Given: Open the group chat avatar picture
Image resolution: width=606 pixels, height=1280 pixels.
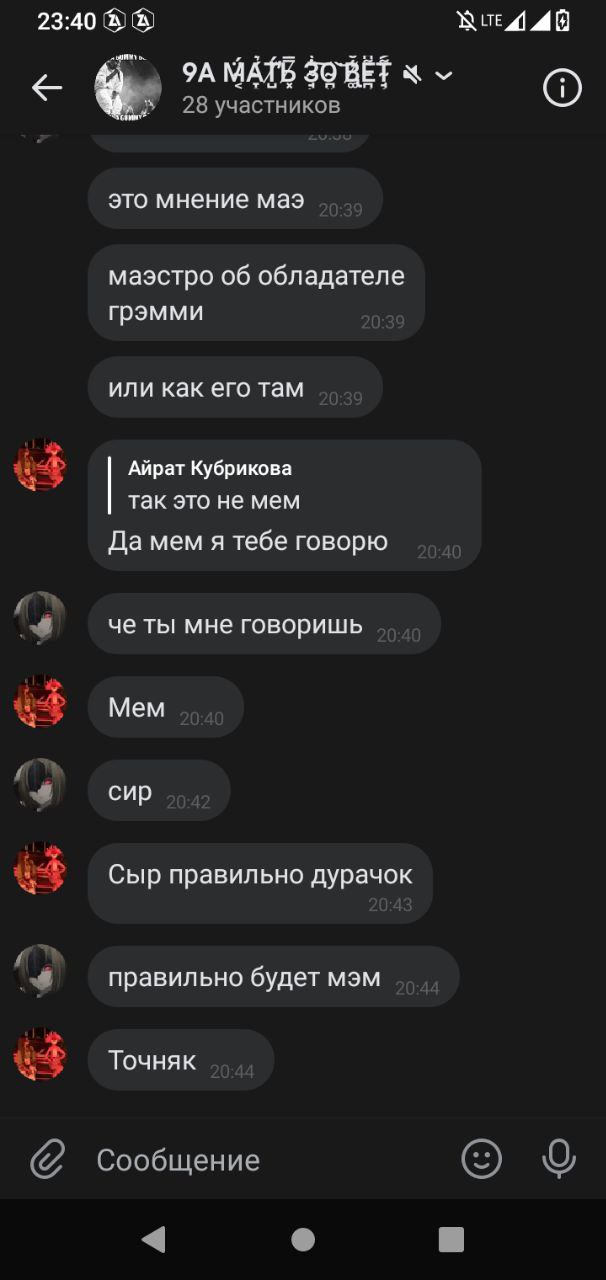Looking at the screenshot, I should 128,88.
